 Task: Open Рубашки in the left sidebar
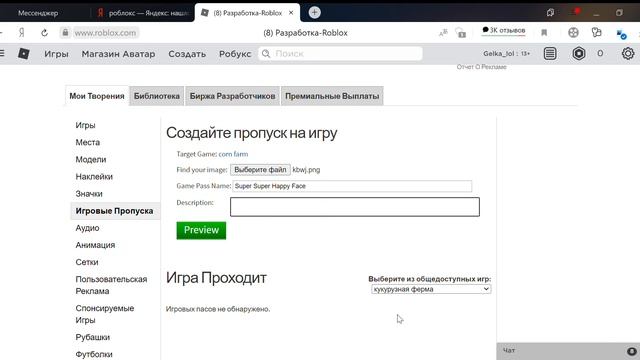click(x=93, y=338)
